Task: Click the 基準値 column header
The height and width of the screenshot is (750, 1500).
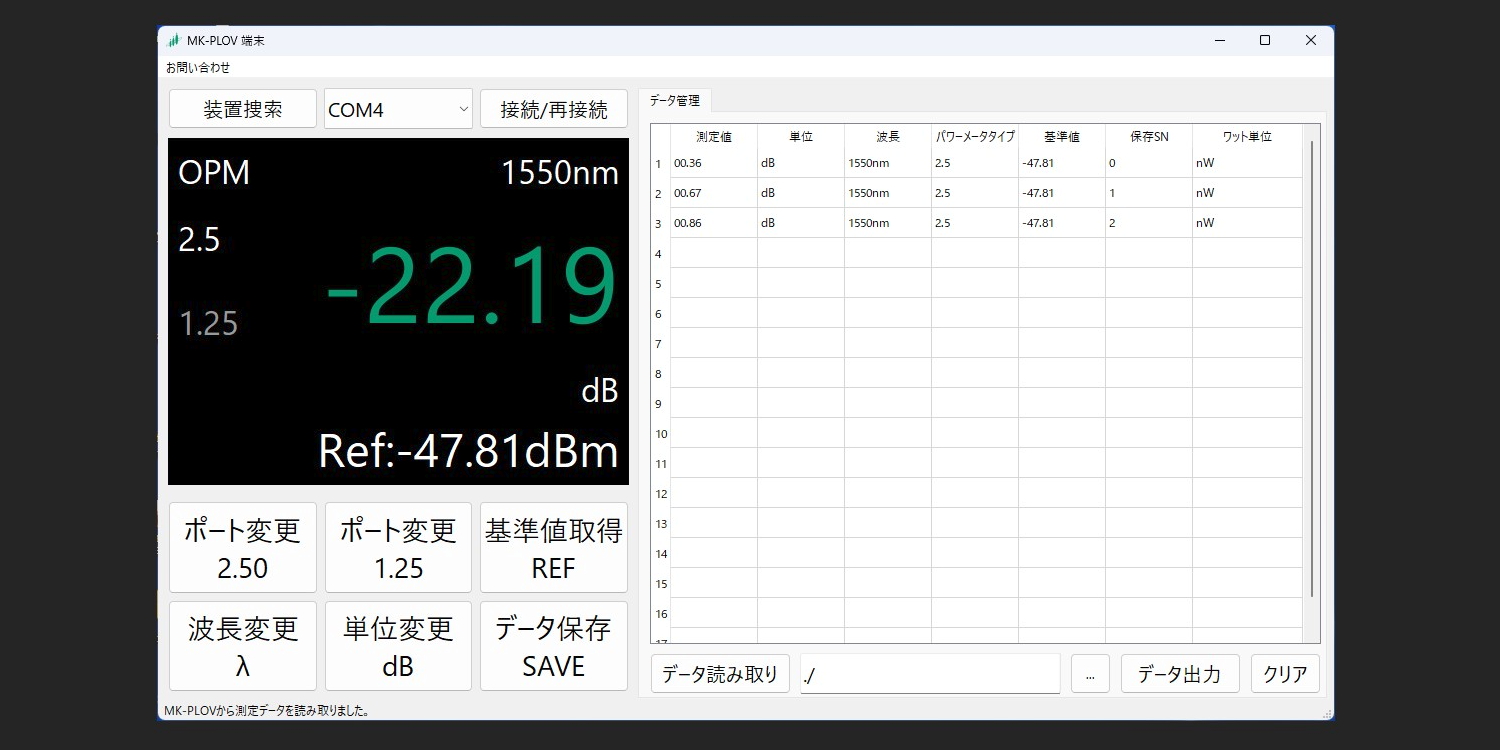Action: [1062, 137]
